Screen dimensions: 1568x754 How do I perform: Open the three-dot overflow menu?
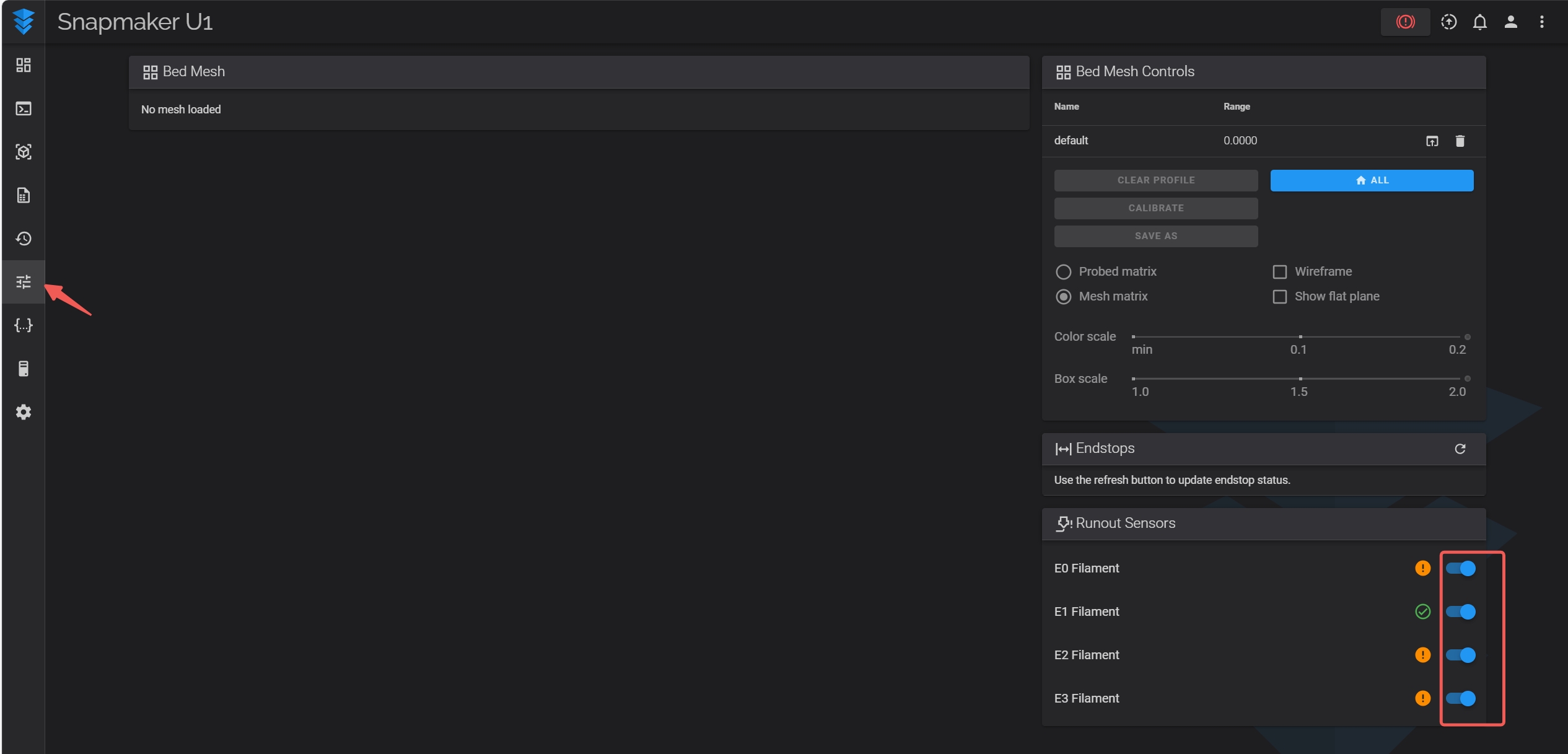1541,22
